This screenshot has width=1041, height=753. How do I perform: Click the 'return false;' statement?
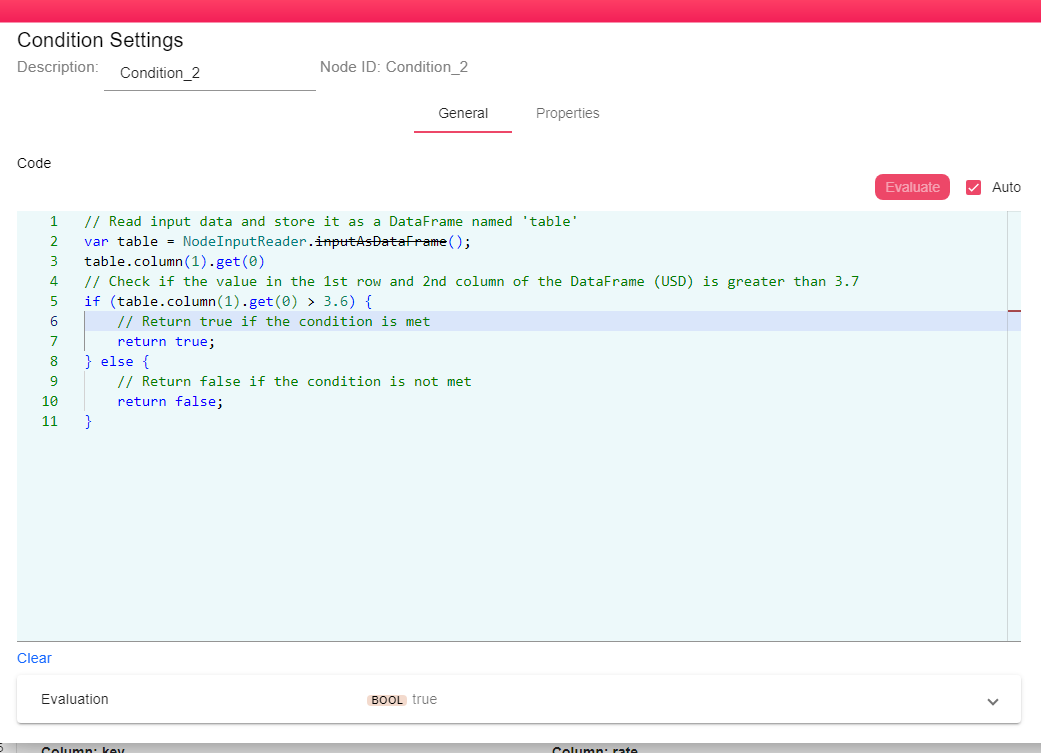tap(170, 401)
